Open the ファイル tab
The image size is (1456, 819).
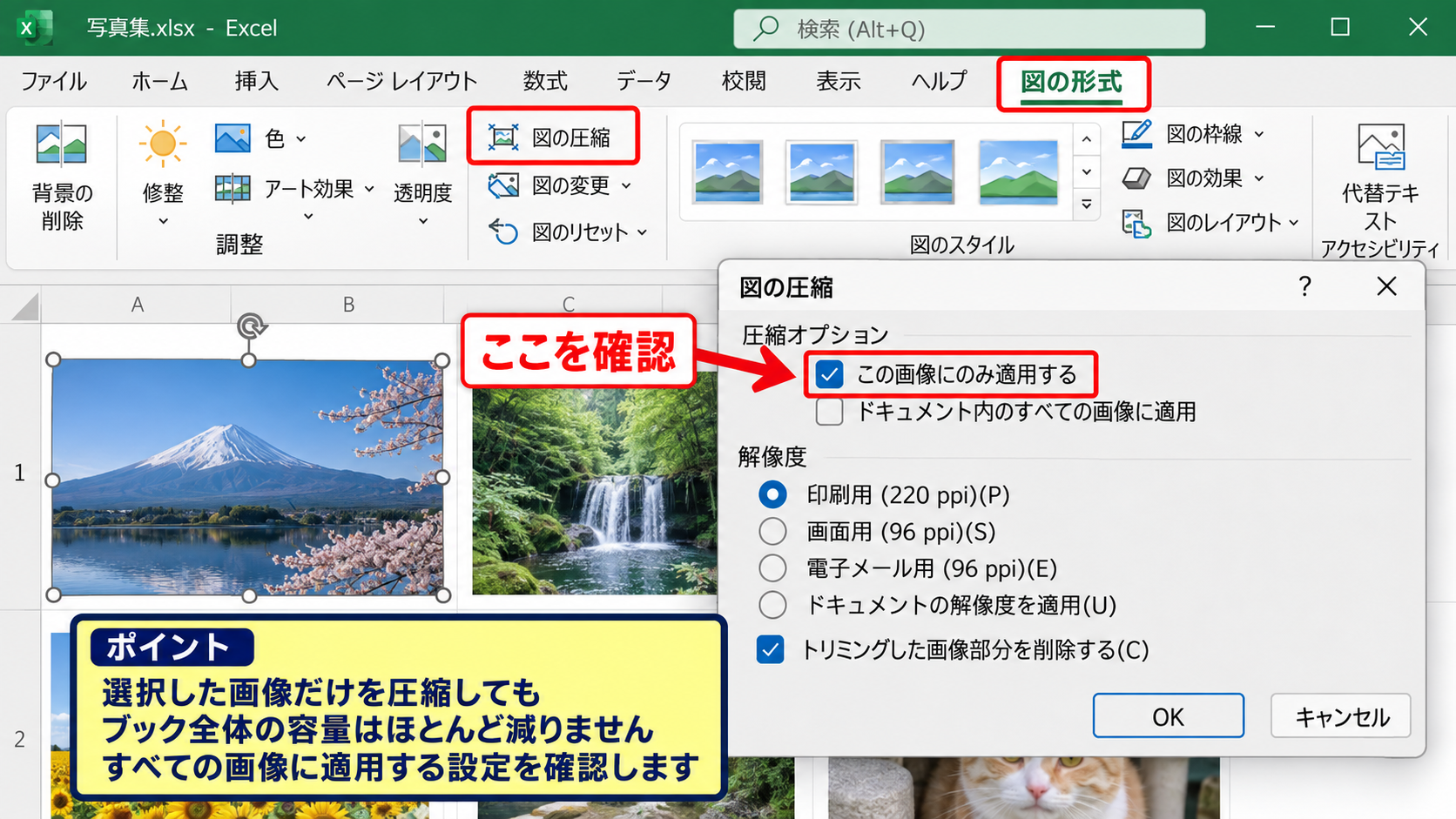[x=54, y=82]
